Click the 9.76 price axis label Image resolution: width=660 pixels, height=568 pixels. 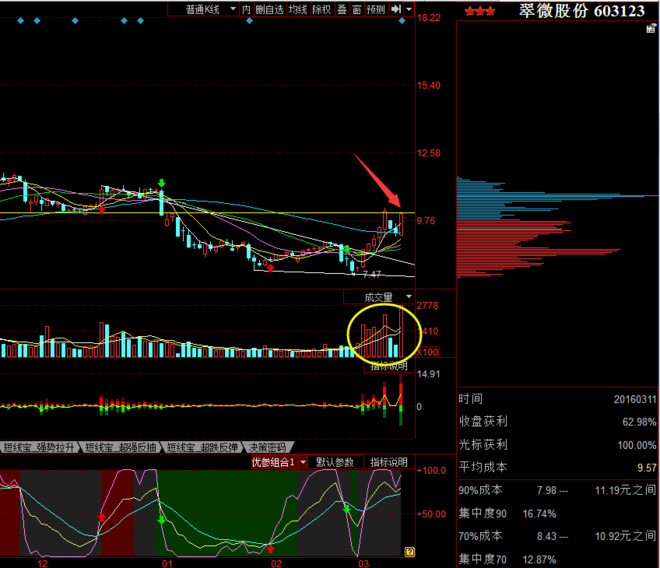point(426,221)
